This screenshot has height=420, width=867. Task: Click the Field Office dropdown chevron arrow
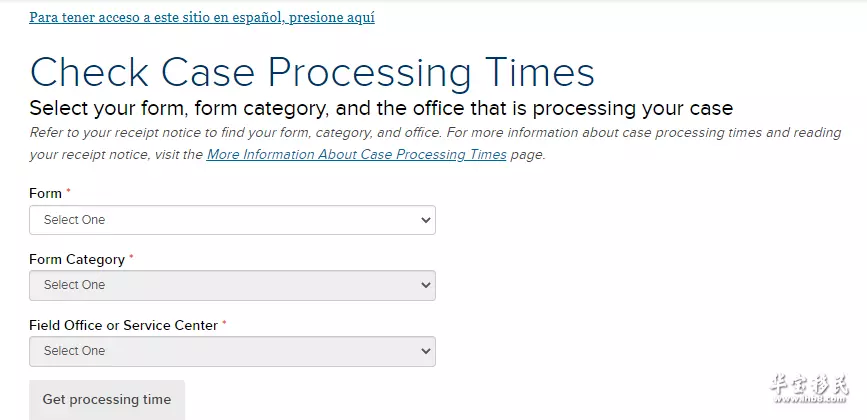[425, 351]
